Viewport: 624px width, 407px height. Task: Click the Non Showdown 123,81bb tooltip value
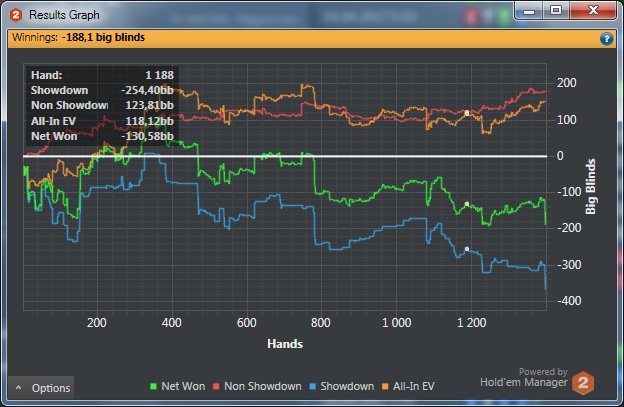(150, 105)
